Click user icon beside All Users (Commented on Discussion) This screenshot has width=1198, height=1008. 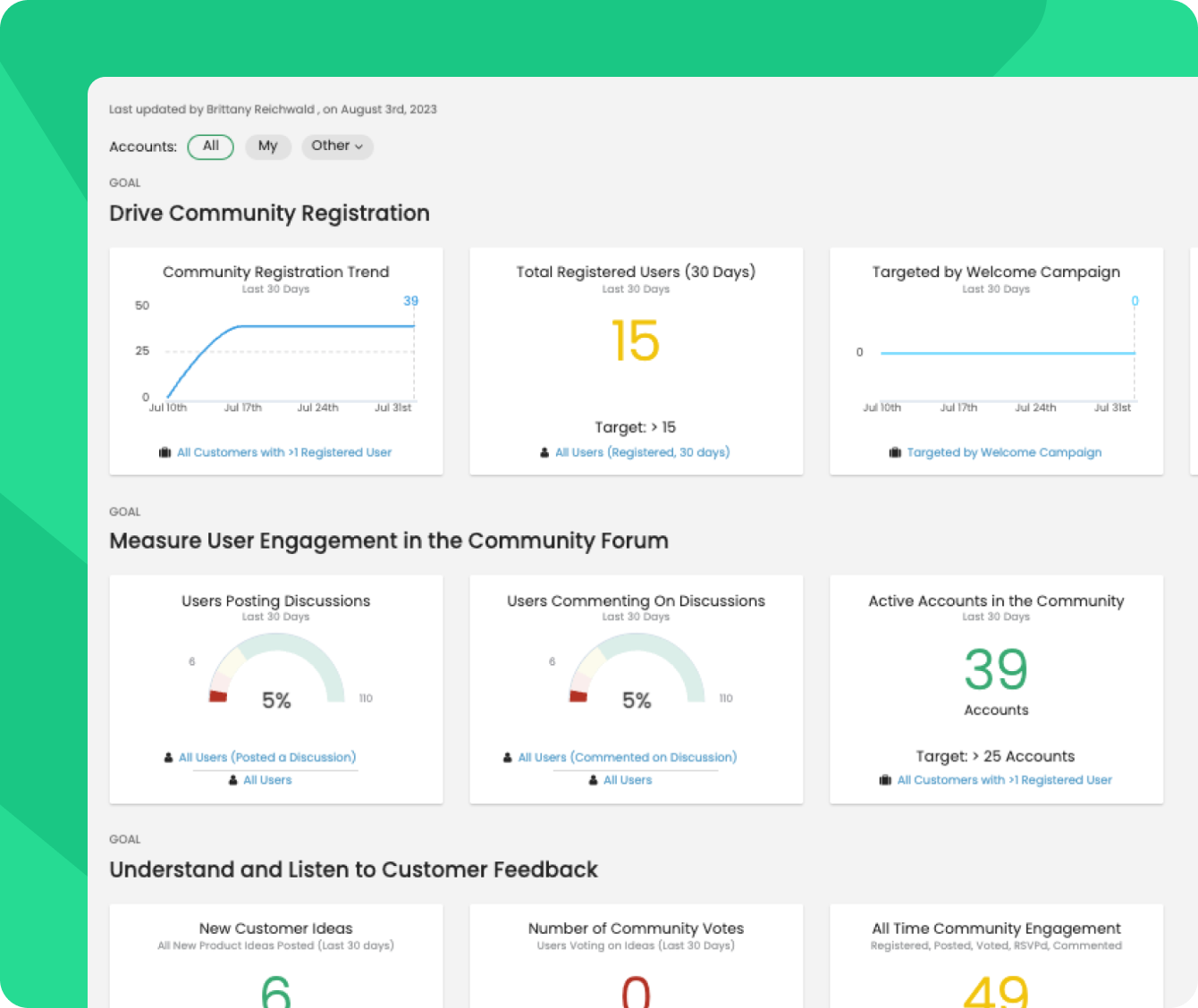508,758
